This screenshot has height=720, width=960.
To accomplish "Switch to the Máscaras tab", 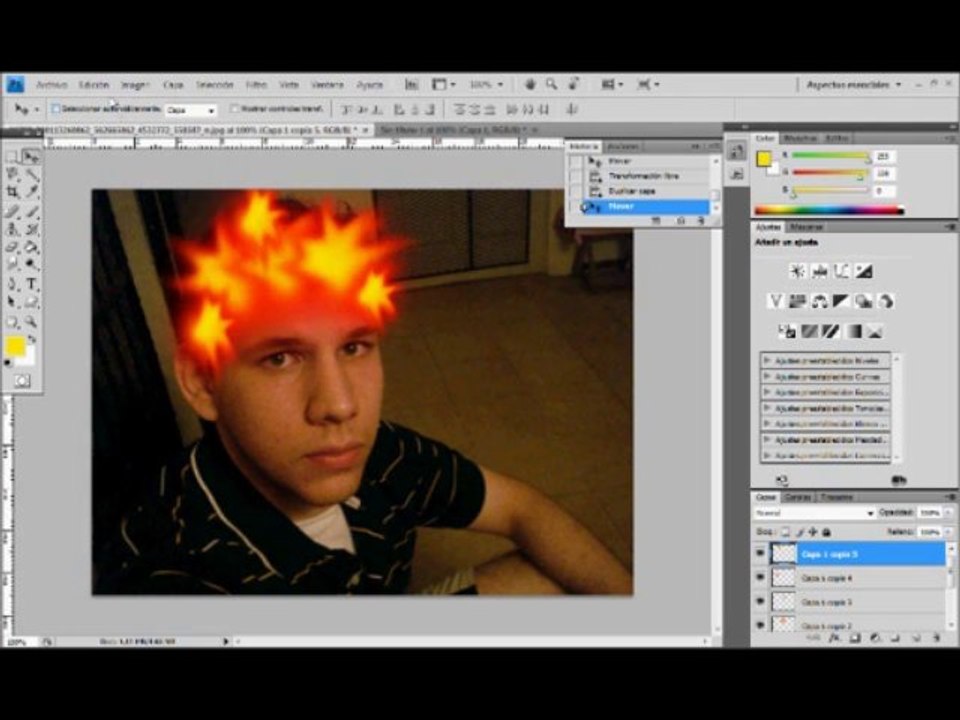I will click(806, 227).
